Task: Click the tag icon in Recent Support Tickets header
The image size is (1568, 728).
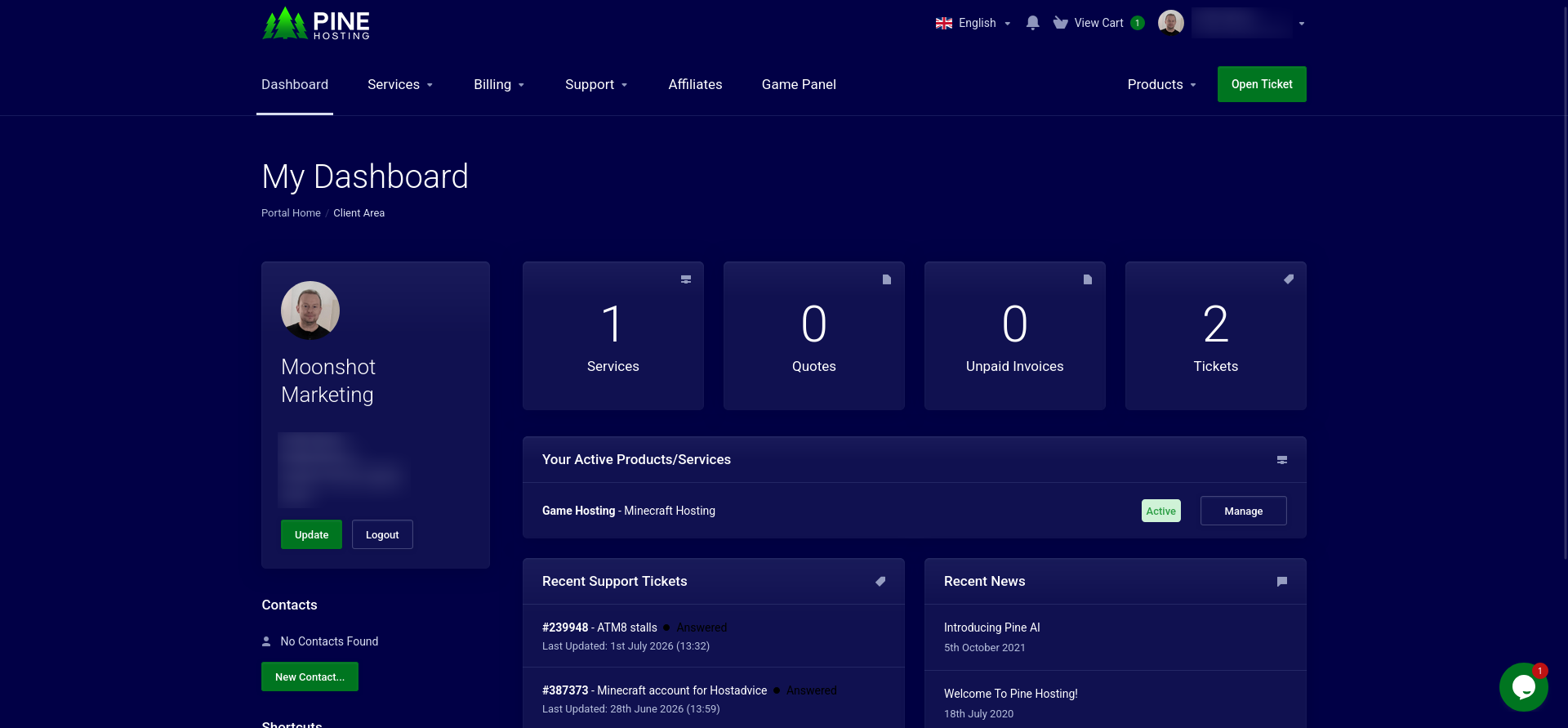Action: pos(880,582)
